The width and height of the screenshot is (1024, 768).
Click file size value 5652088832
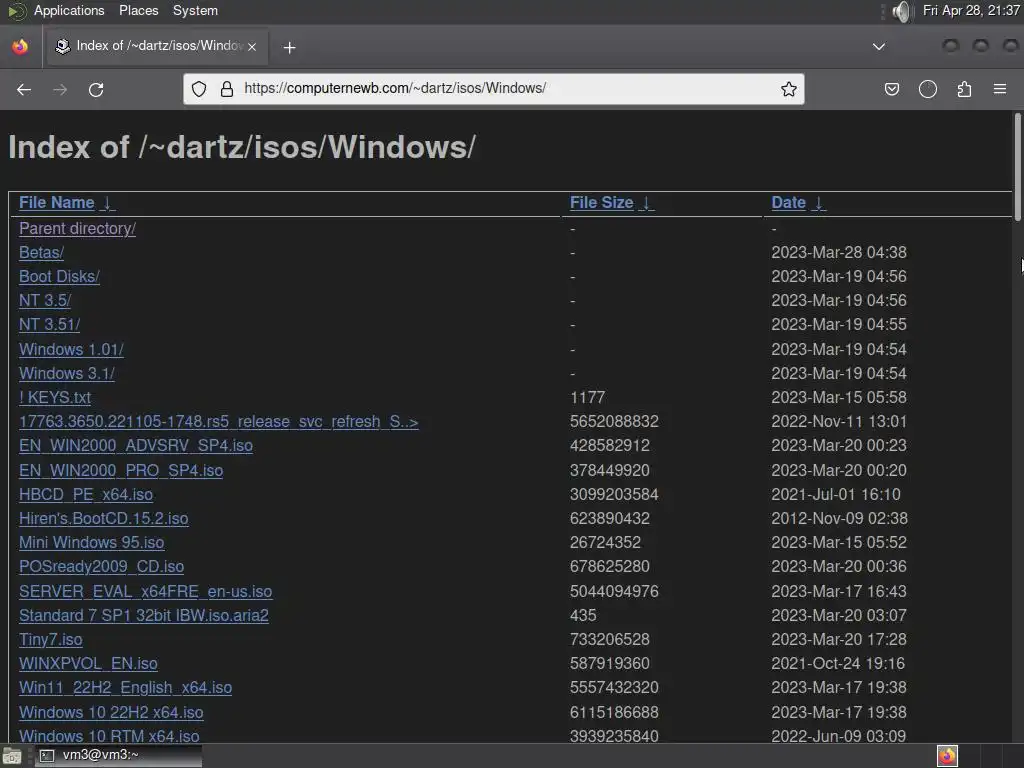point(614,422)
